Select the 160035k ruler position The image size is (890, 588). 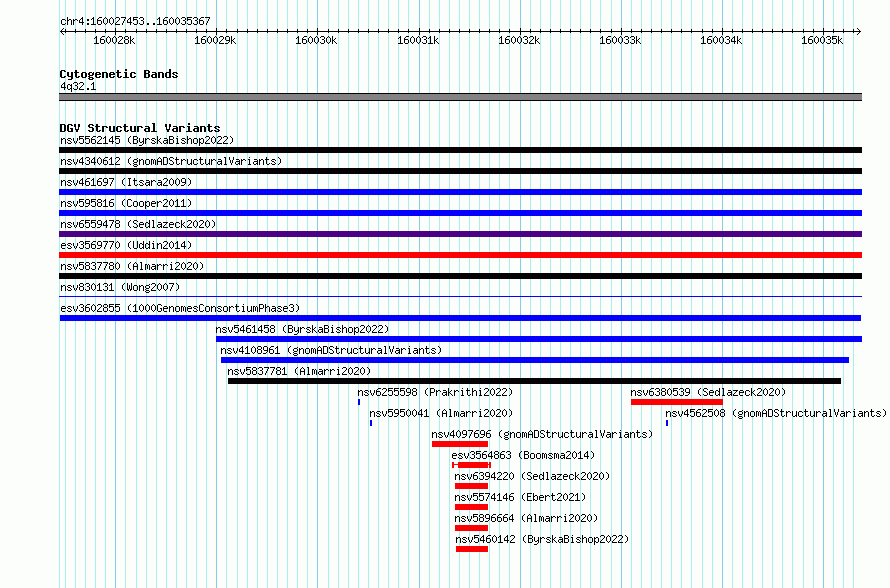[x=822, y=40]
